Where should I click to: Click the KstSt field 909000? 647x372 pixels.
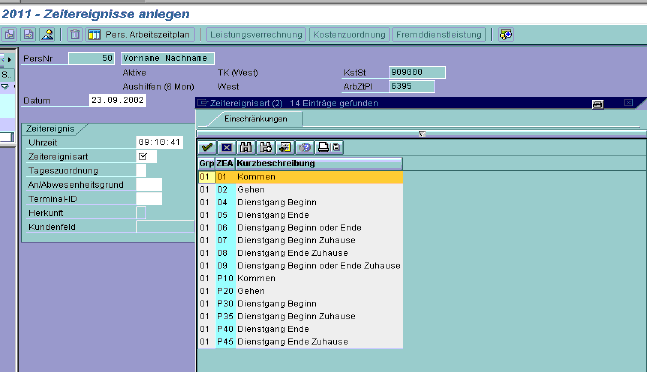click(x=417, y=72)
